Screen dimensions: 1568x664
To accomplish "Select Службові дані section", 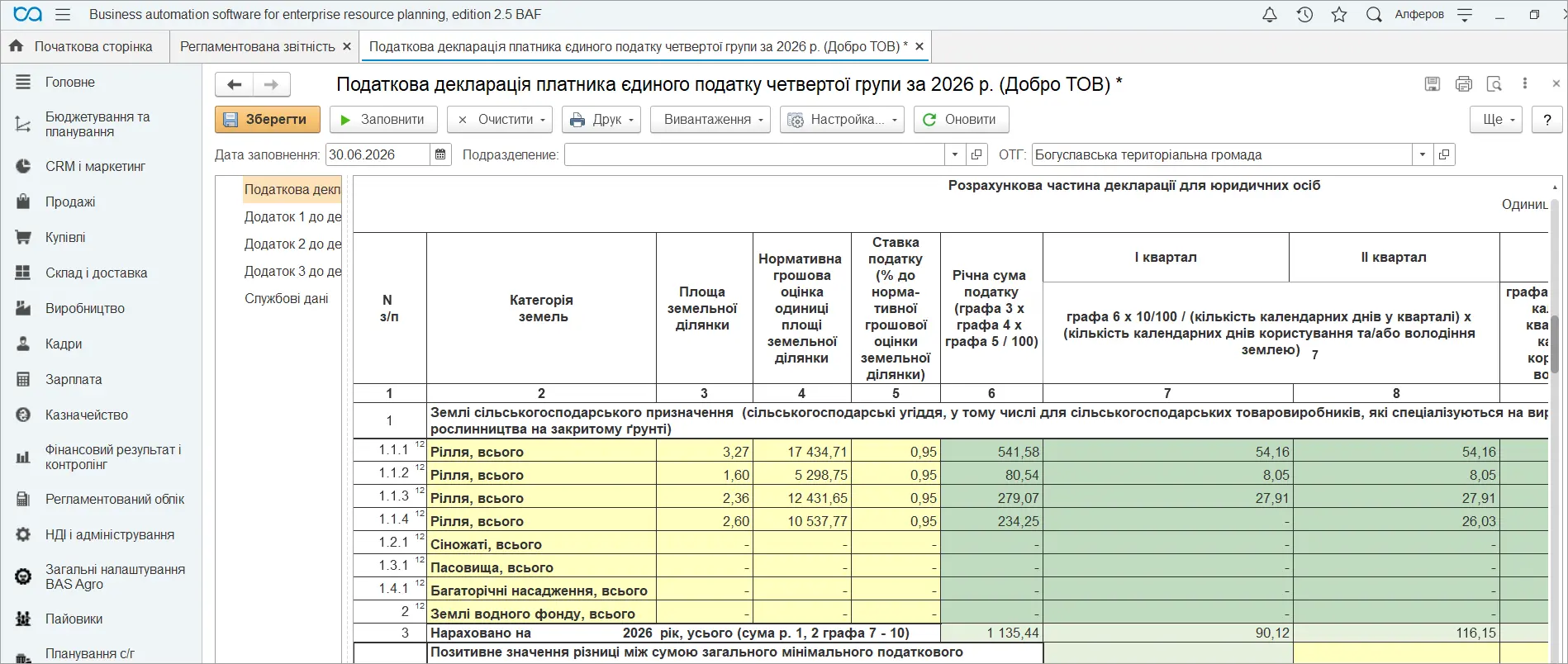I will (x=286, y=298).
